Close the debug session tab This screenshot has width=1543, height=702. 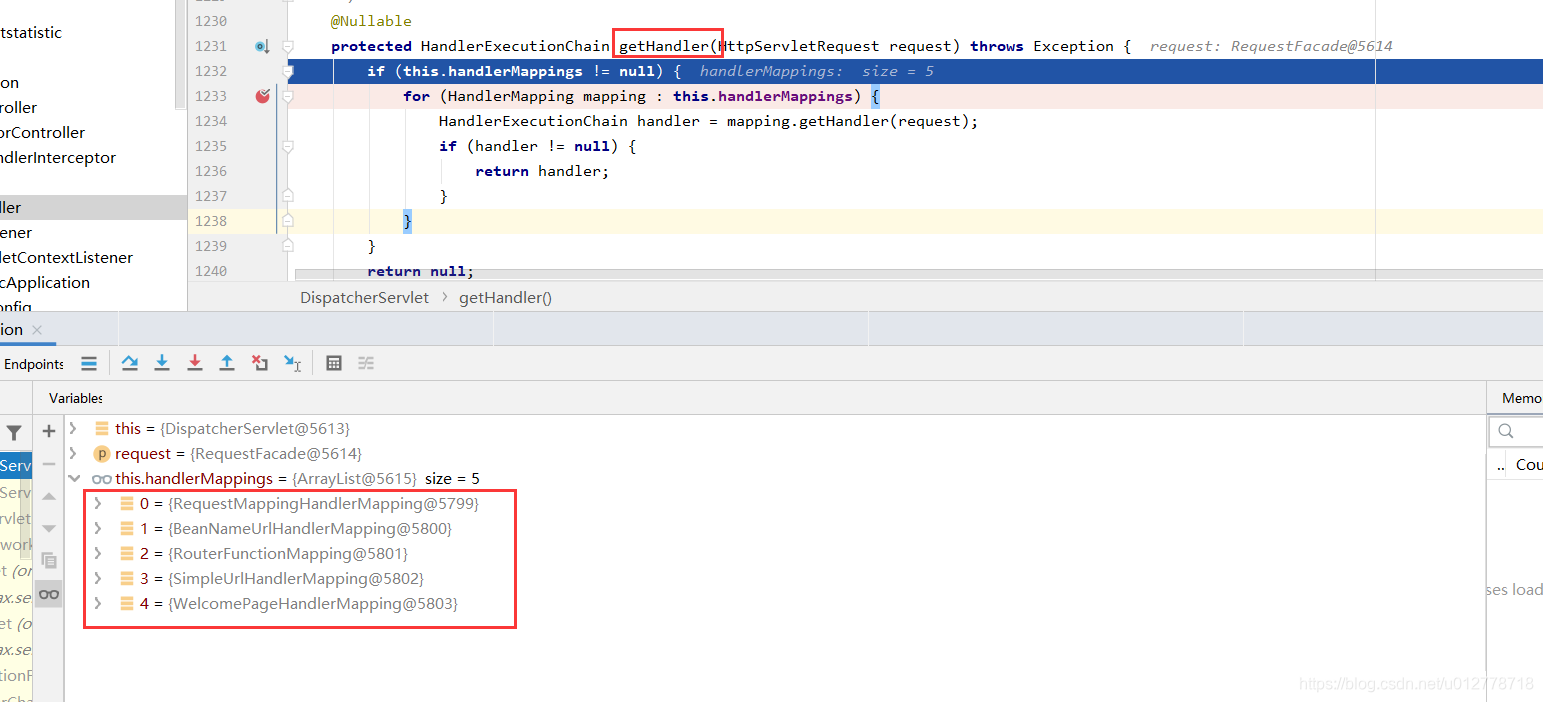(x=37, y=330)
